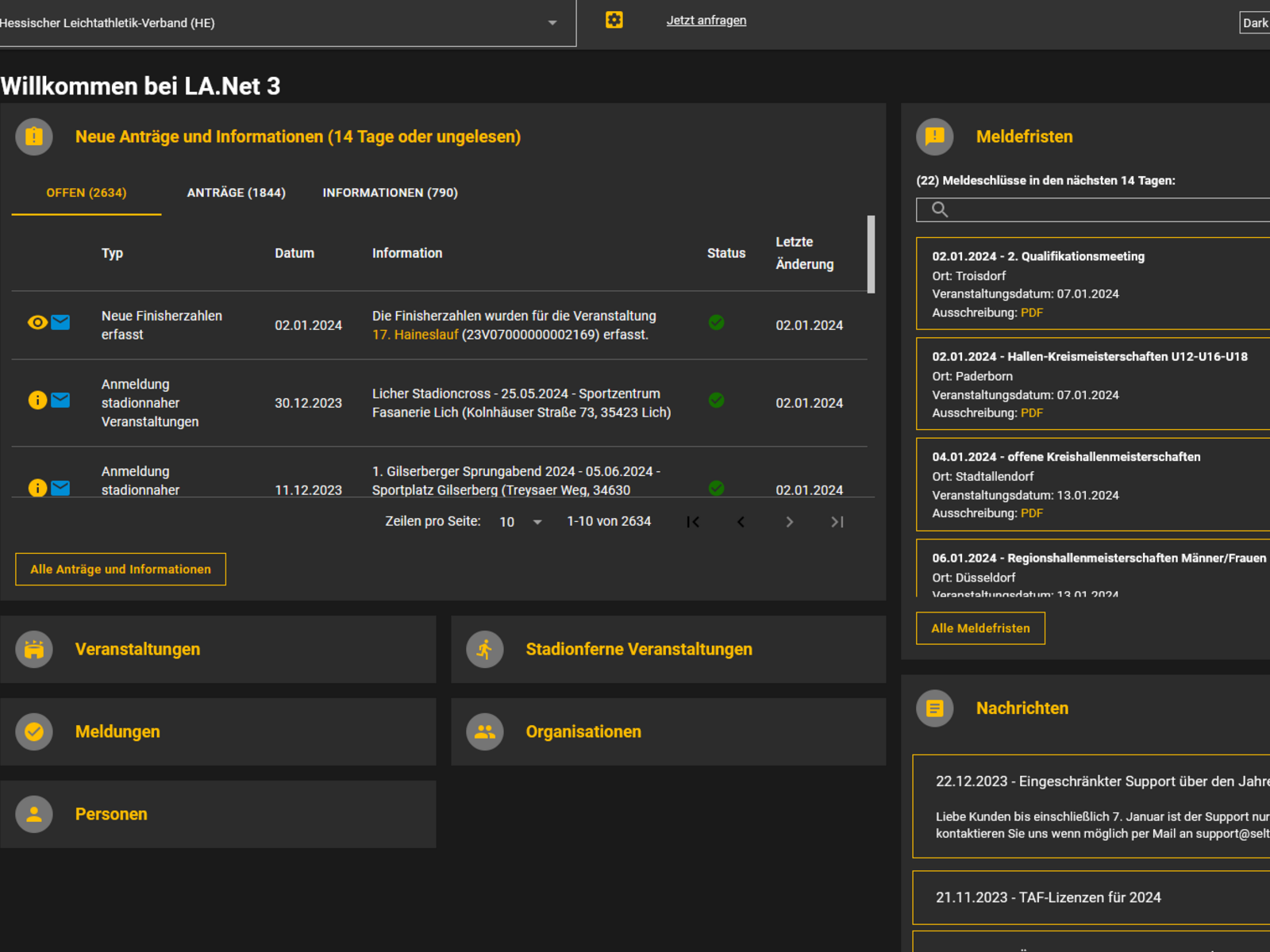1270x952 pixels.
Task: Click the running figure icon of Stadionferne Veranstaltungen
Action: point(485,649)
